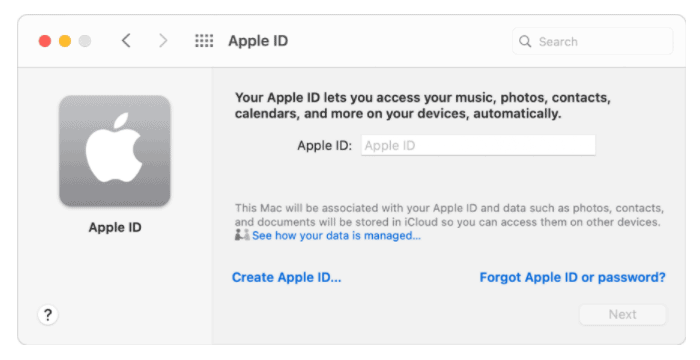Show all preferences via the grid icon
This screenshot has width=700, height=360.
coord(204,41)
